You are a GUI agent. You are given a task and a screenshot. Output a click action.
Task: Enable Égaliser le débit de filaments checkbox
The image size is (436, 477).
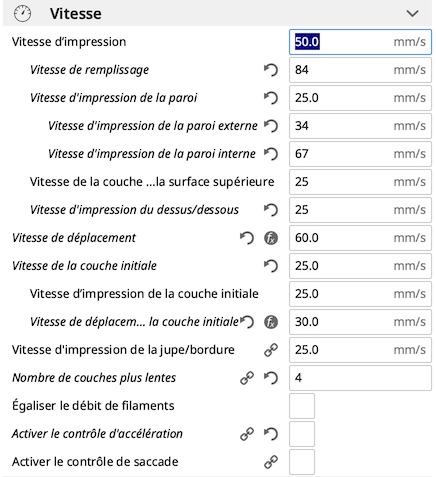(302, 406)
